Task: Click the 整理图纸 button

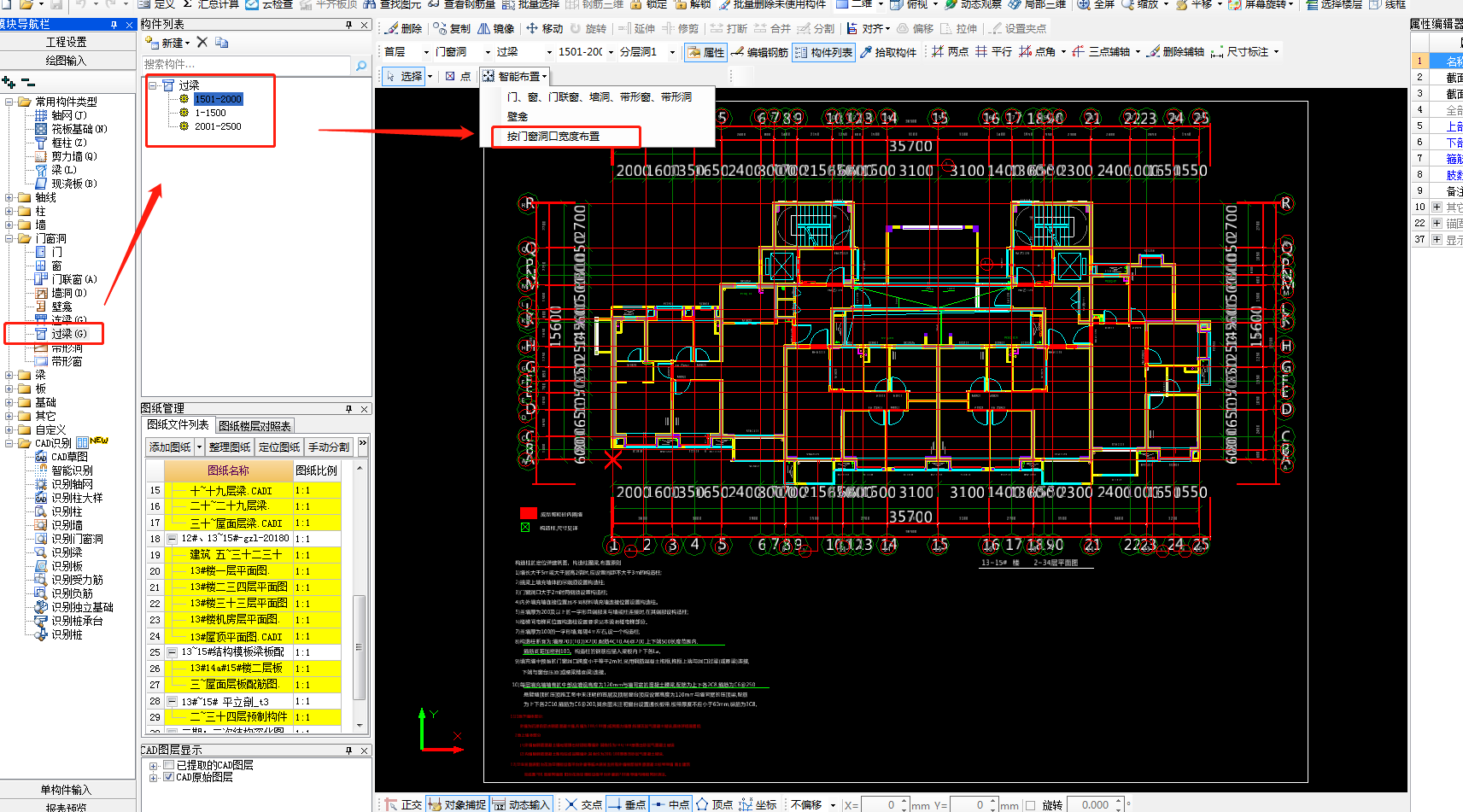Action: pos(229,447)
